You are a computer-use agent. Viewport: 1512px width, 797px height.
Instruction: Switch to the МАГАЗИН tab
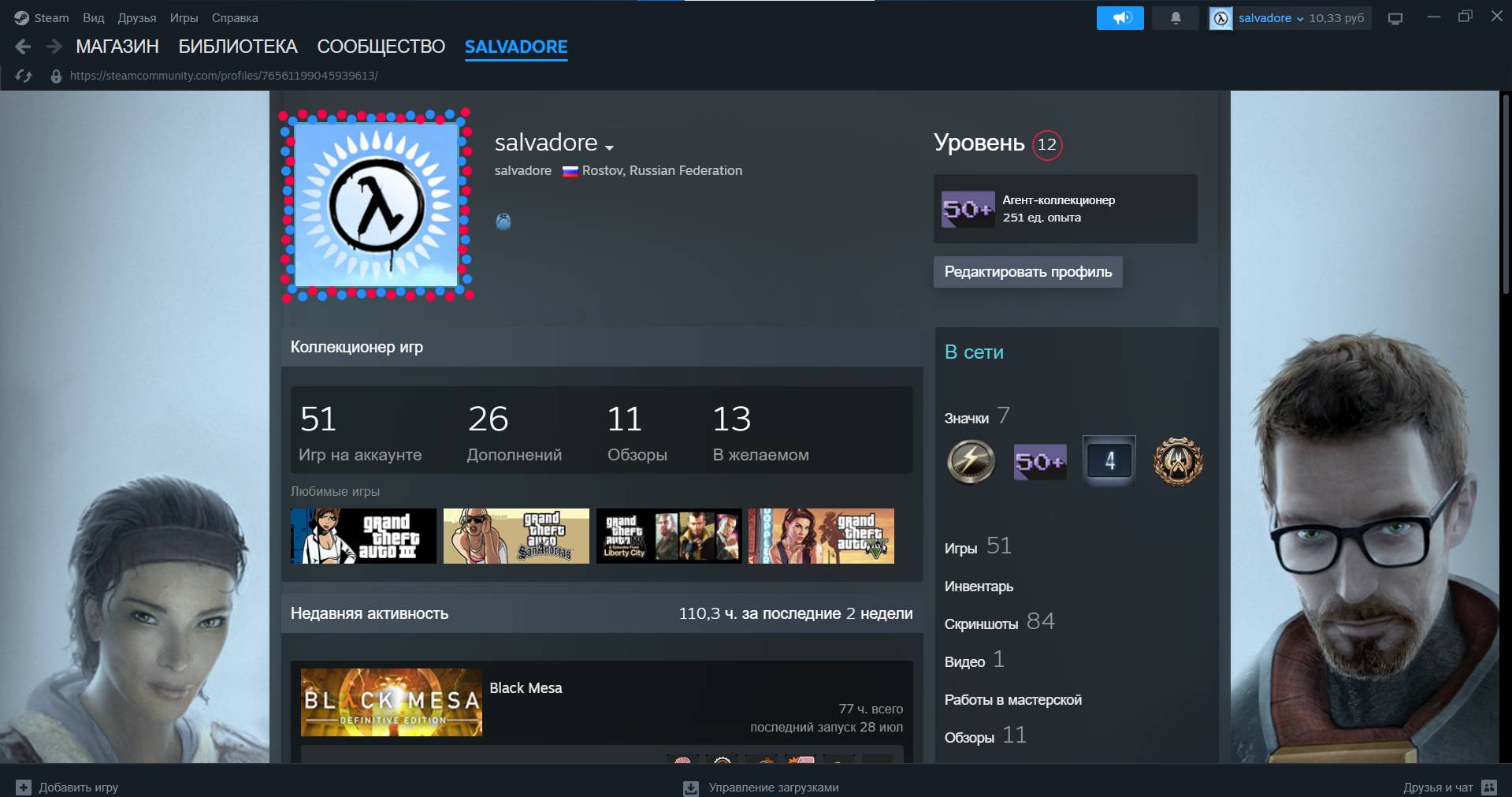117,47
